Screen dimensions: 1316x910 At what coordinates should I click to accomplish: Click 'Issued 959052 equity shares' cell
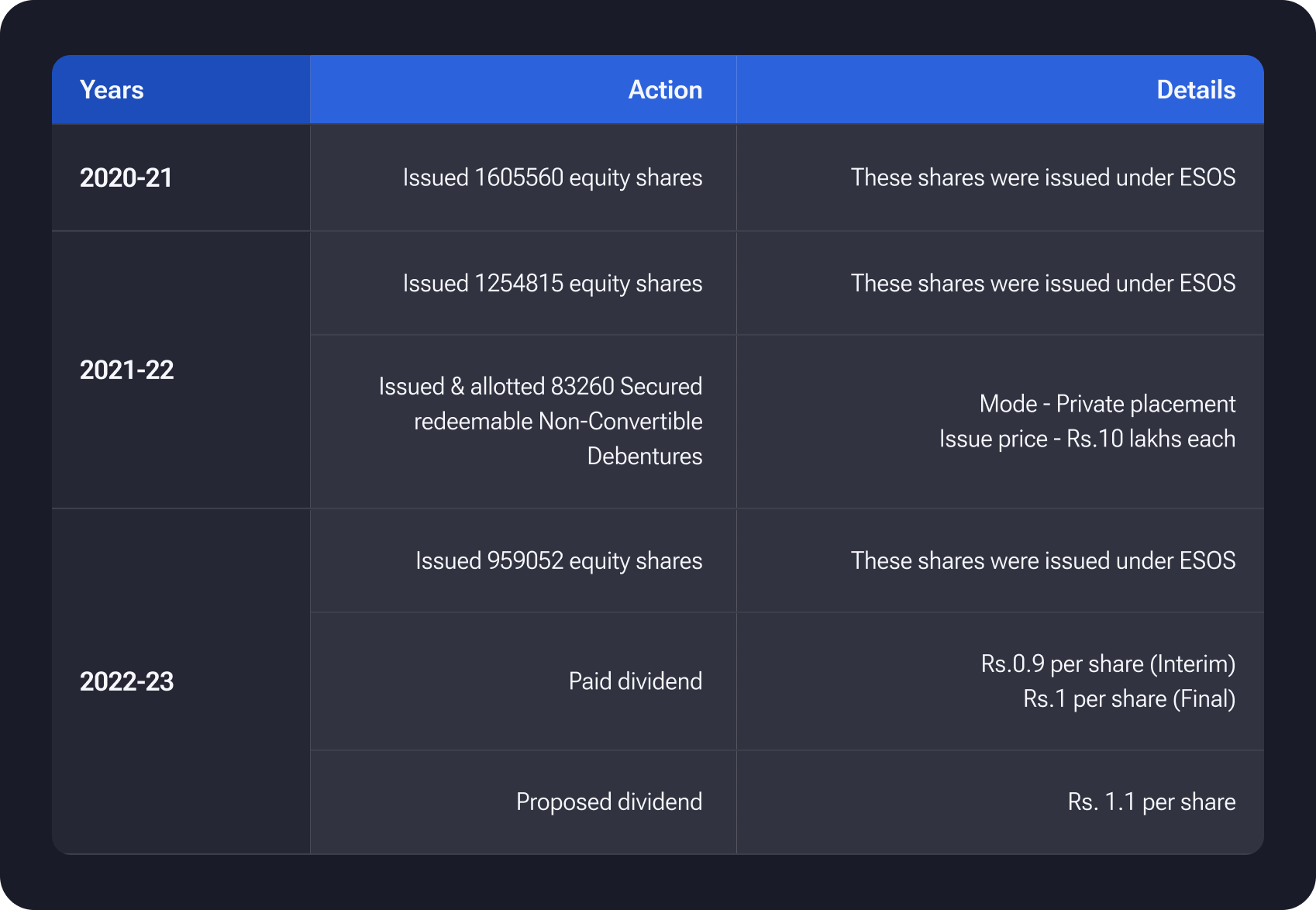(x=558, y=560)
